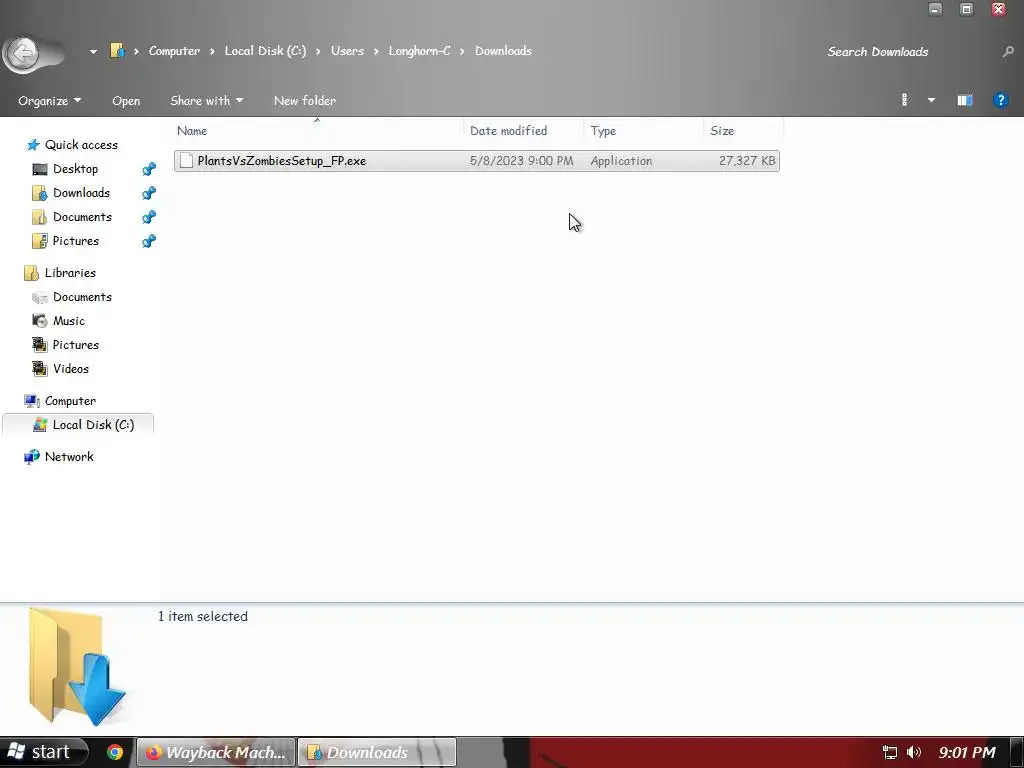Click the Network globe icon
The image size is (1024, 768).
click(x=31, y=457)
